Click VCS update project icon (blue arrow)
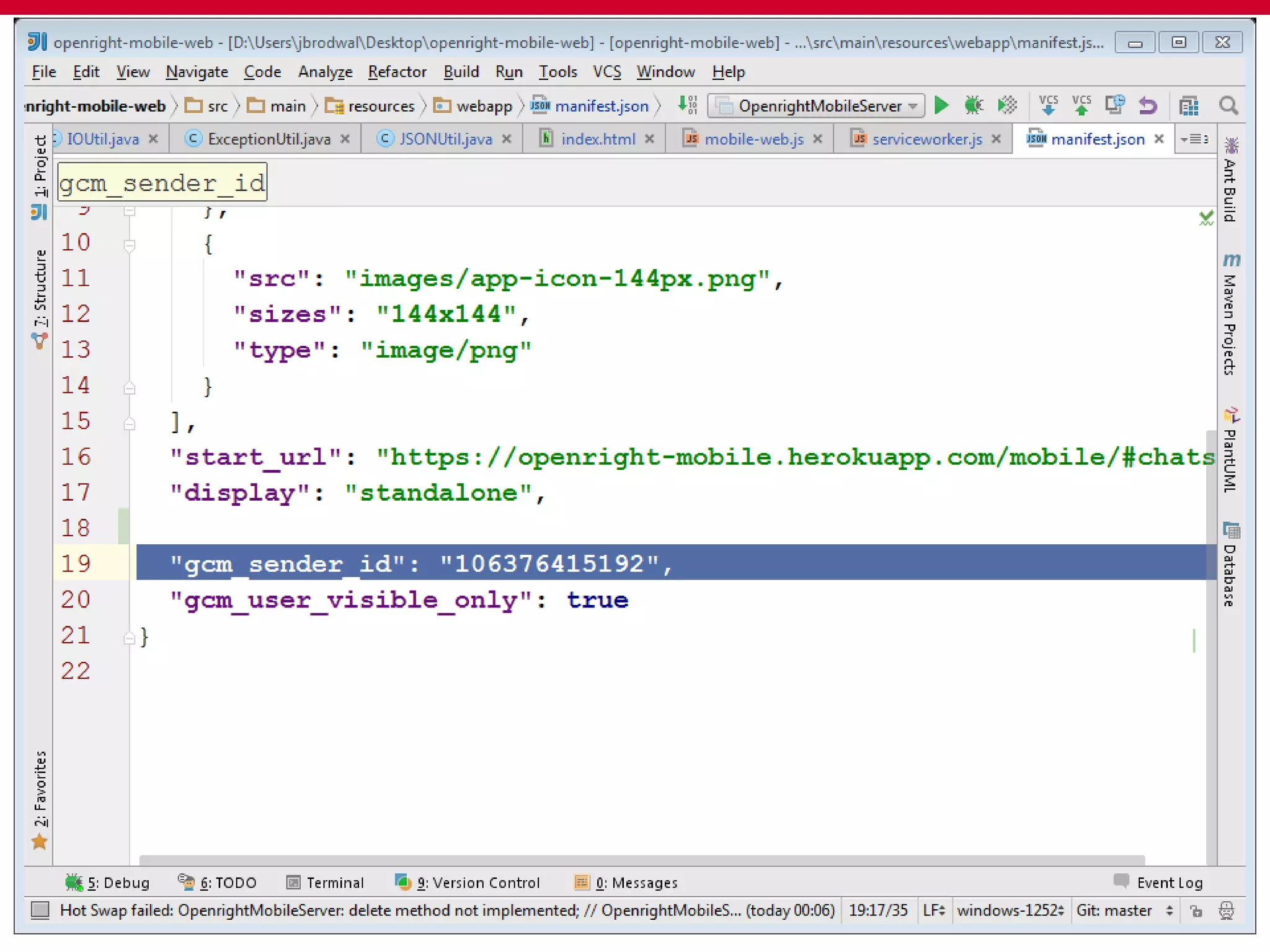 1048,106
